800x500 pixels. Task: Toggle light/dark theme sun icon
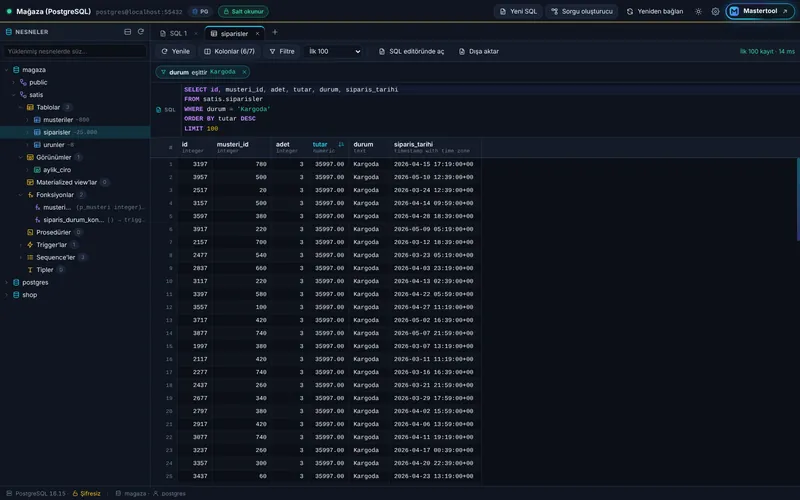point(698,11)
